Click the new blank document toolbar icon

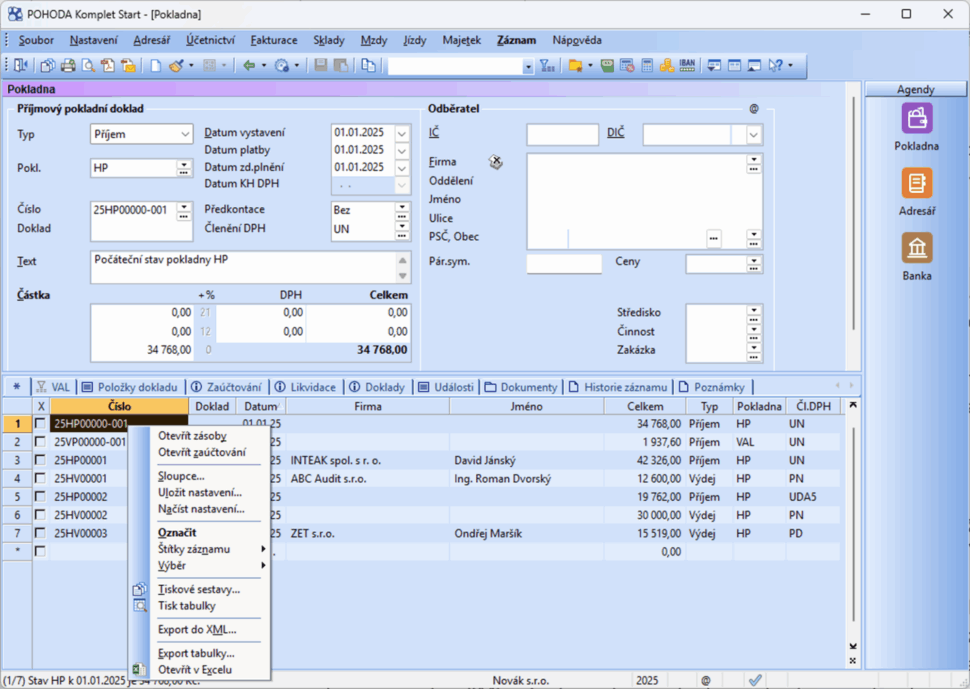(x=155, y=66)
